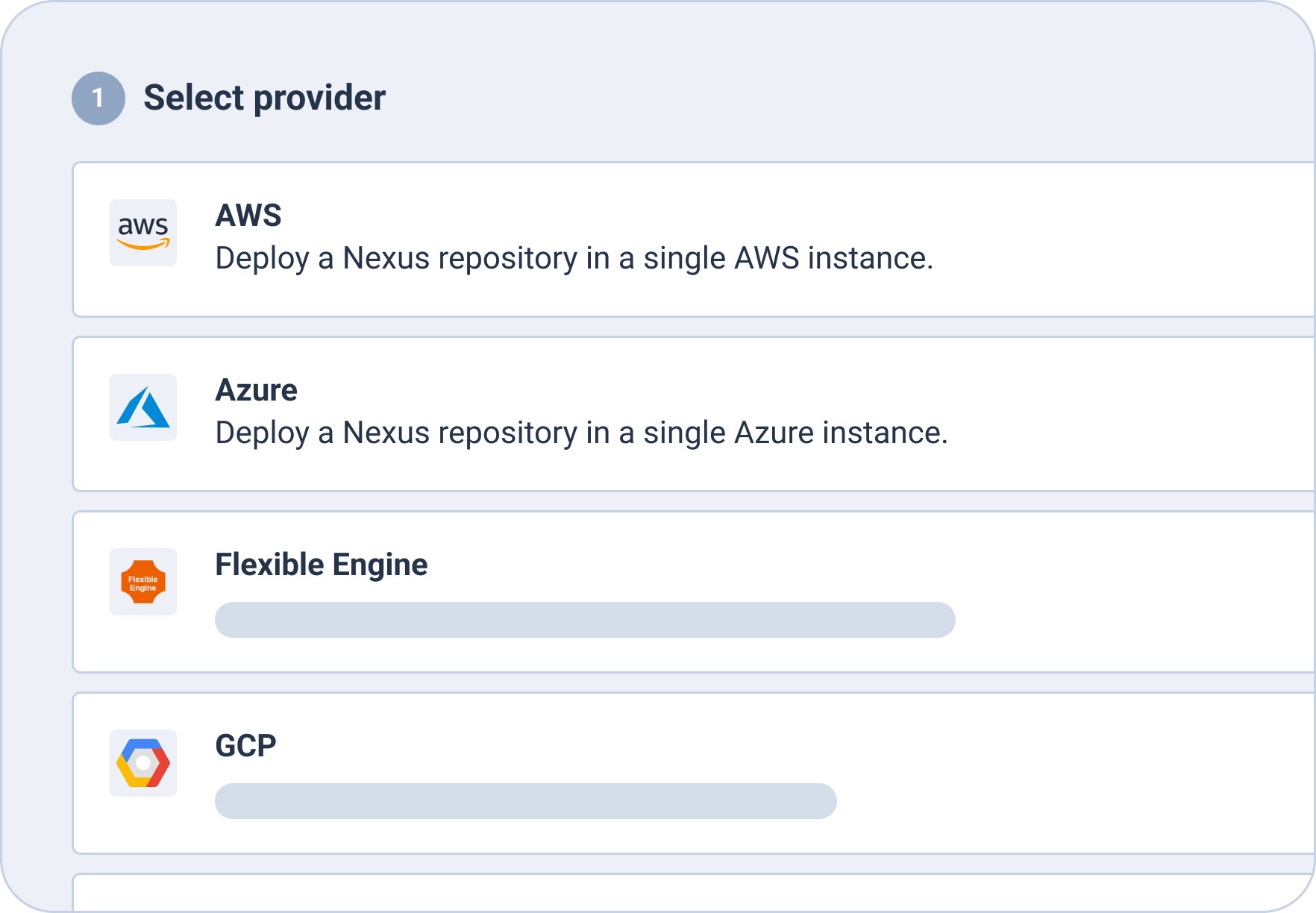The height and width of the screenshot is (913, 1316).
Task: Click the 'Select provider' step heading
Action: 265,98
